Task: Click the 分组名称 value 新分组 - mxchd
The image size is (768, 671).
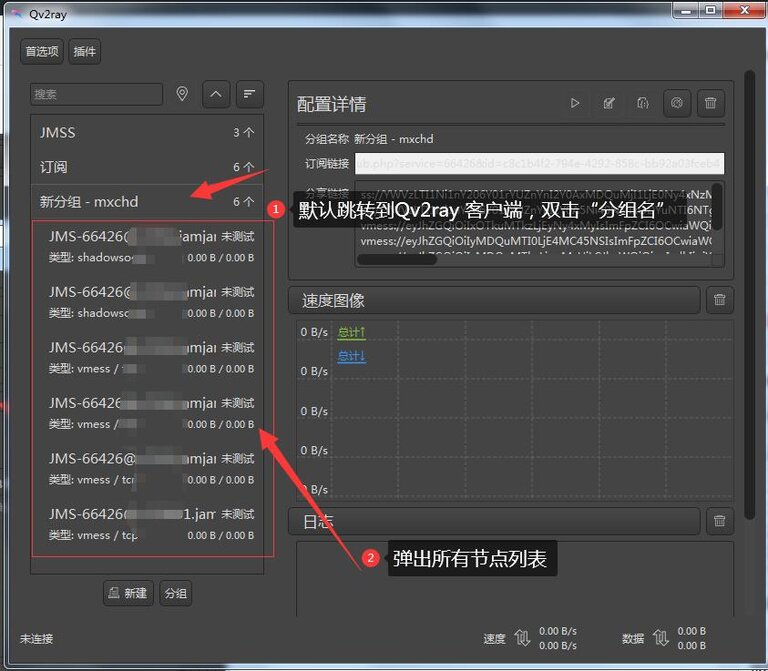Action: click(394, 139)
